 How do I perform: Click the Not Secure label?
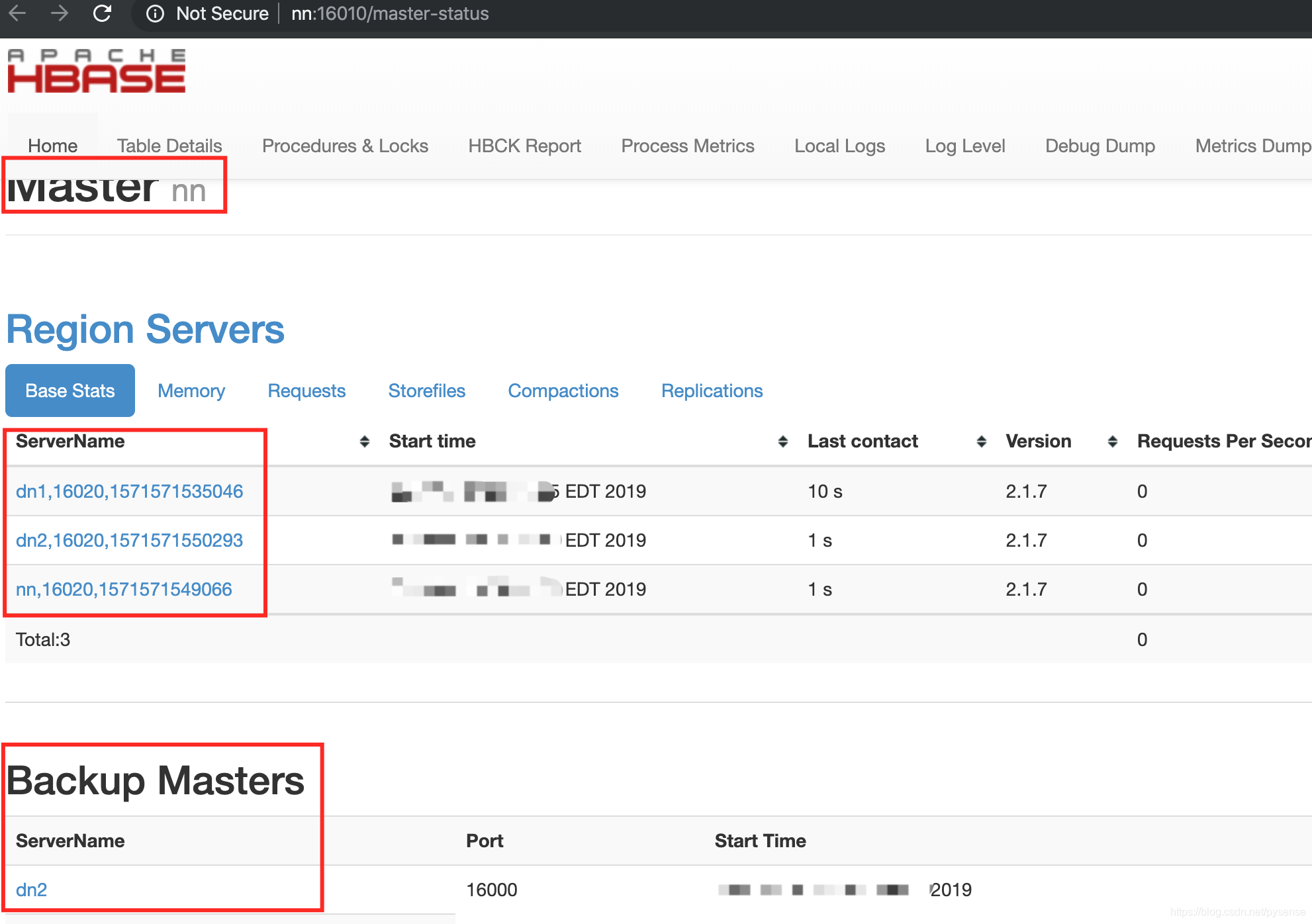tap(222, 14)
